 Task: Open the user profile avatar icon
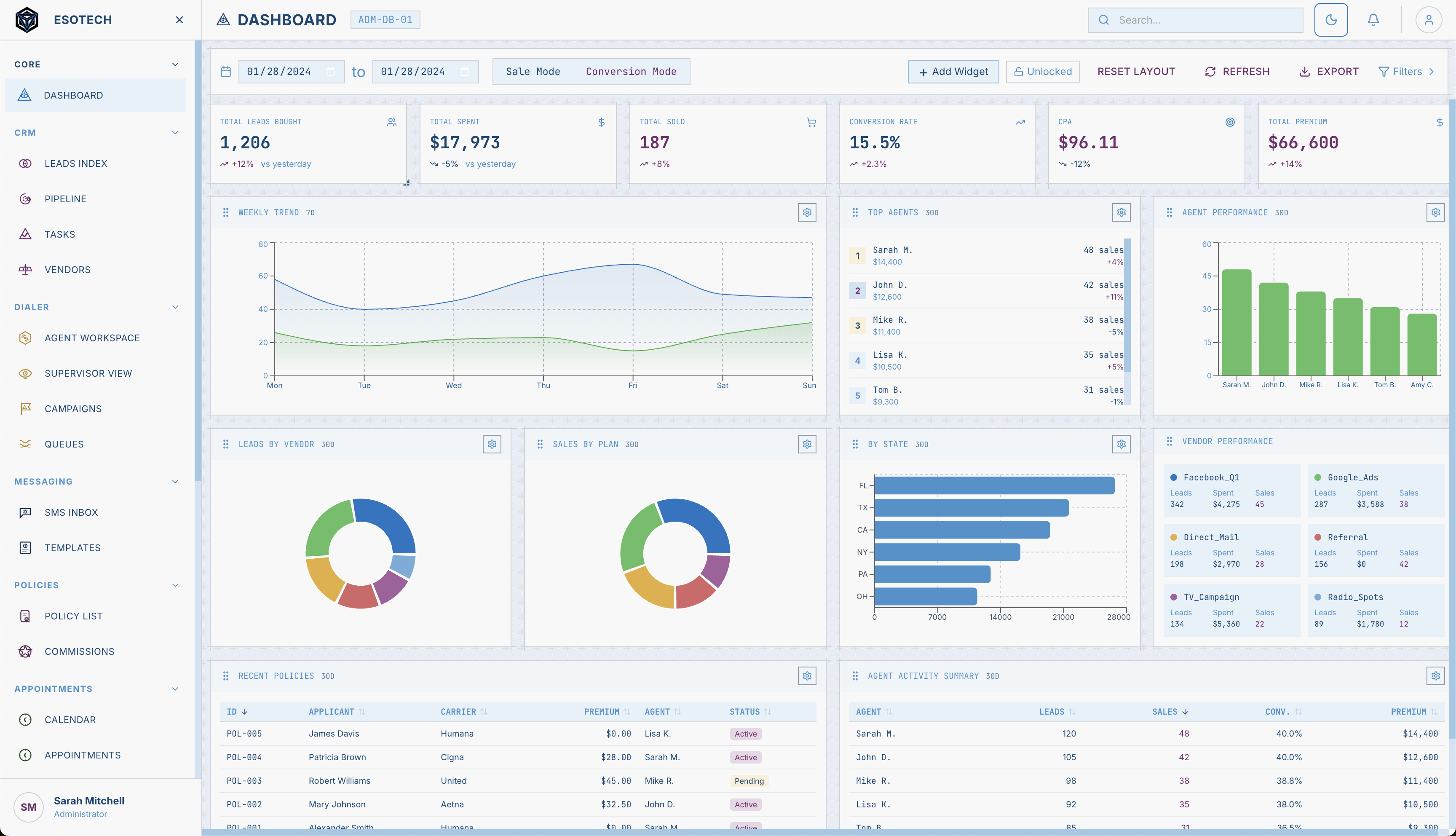(1429, 20)
